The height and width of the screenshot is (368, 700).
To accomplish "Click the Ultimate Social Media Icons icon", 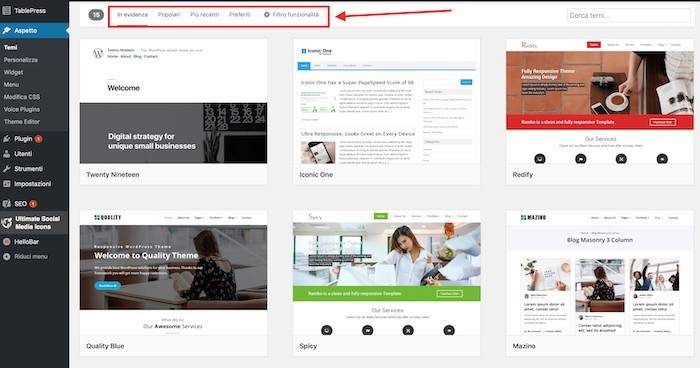I will 7,222.
